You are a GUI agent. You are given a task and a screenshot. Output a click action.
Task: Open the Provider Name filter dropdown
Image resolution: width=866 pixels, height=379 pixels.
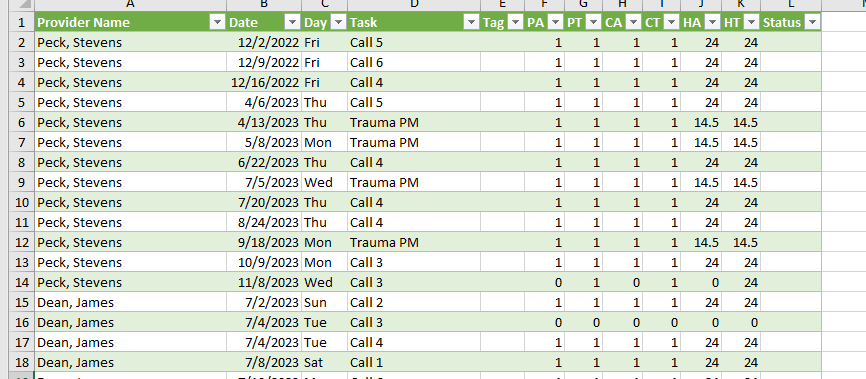coord(218,23)
